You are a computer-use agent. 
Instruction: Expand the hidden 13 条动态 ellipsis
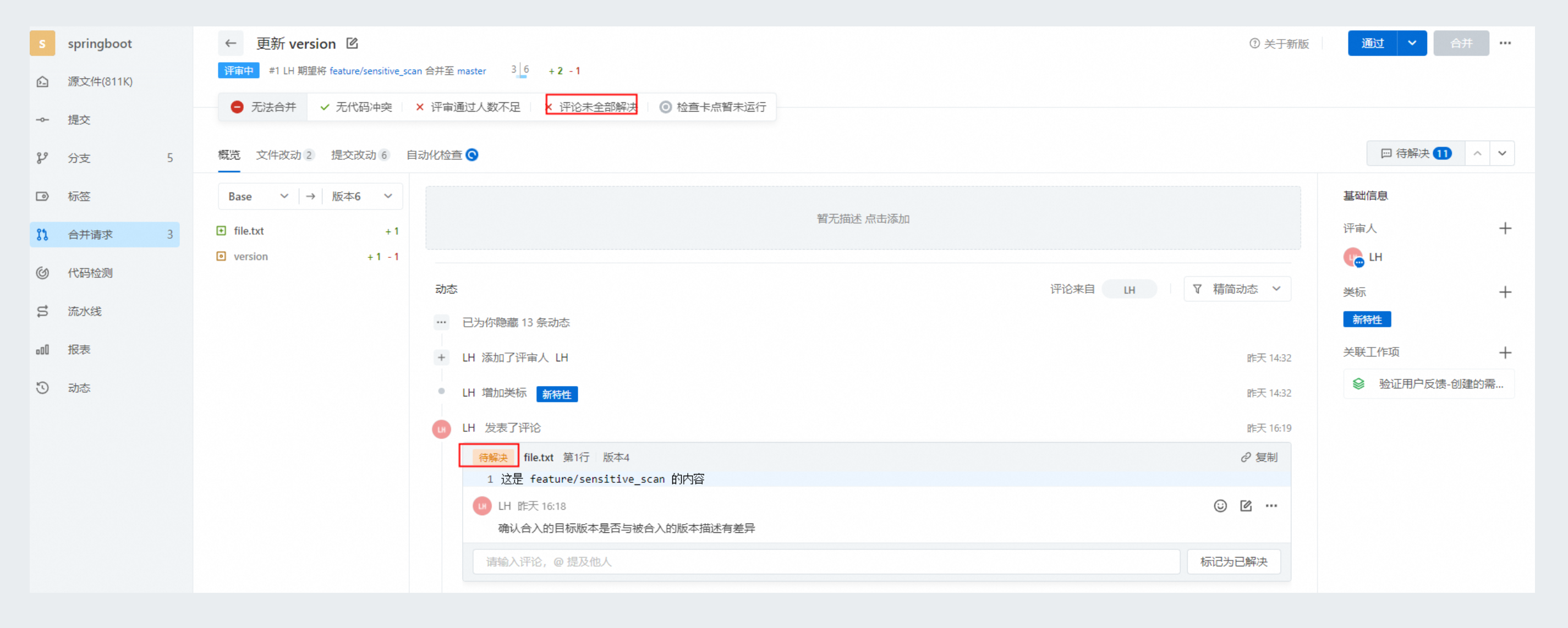point(441,322)
